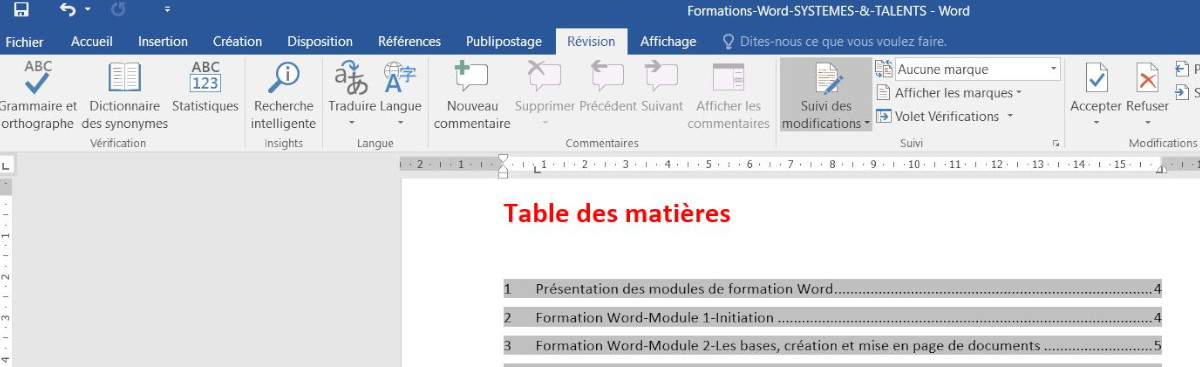The width and height of the screenshot is (1200, 367).
Task: Expand the Langue dropdown arrow
Action: (x=400, y=123)
